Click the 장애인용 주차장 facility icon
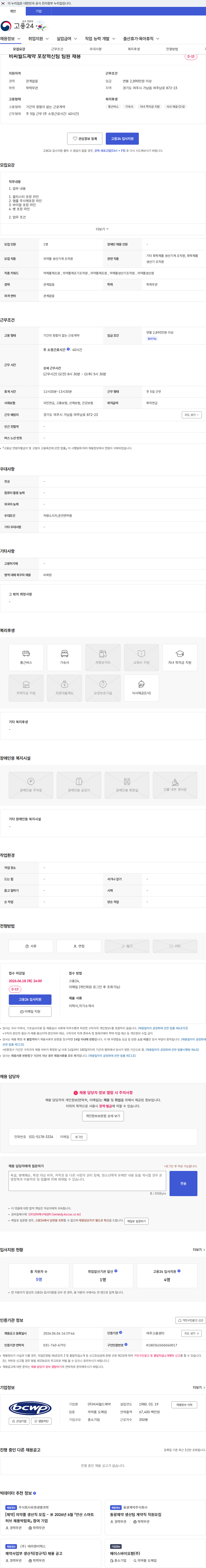Image resolution: width=206 pixels, height=1568 pixels. click(31, 785)
